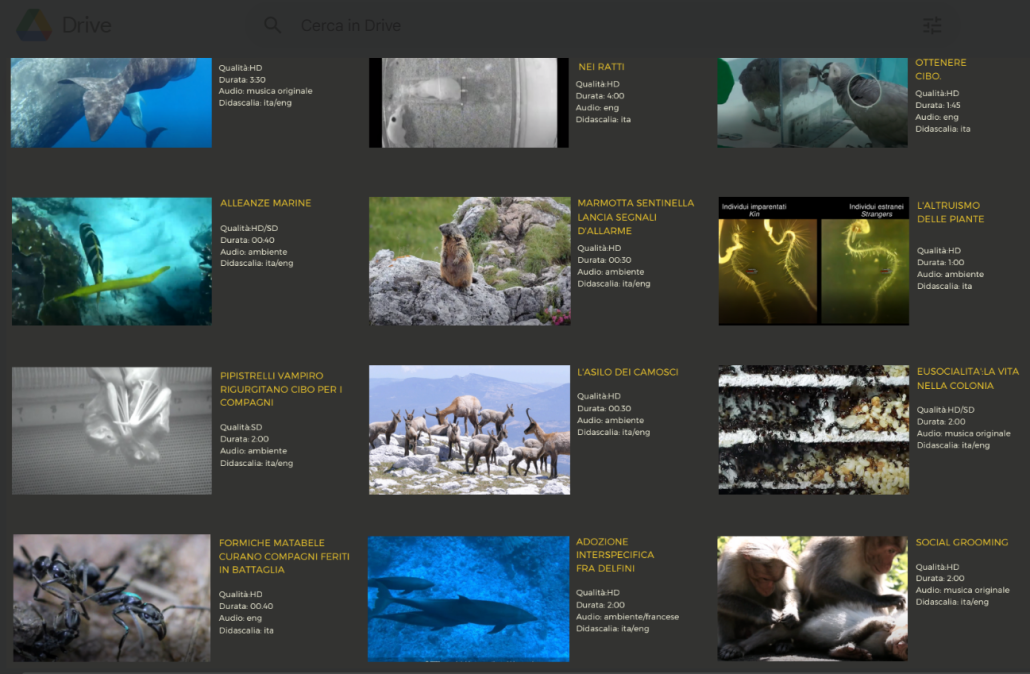Viewport: 1030px width, 674px height.
Task: Click the L'ALTRUISMO DELLE PIANTE title
Action: click(950, 212)
